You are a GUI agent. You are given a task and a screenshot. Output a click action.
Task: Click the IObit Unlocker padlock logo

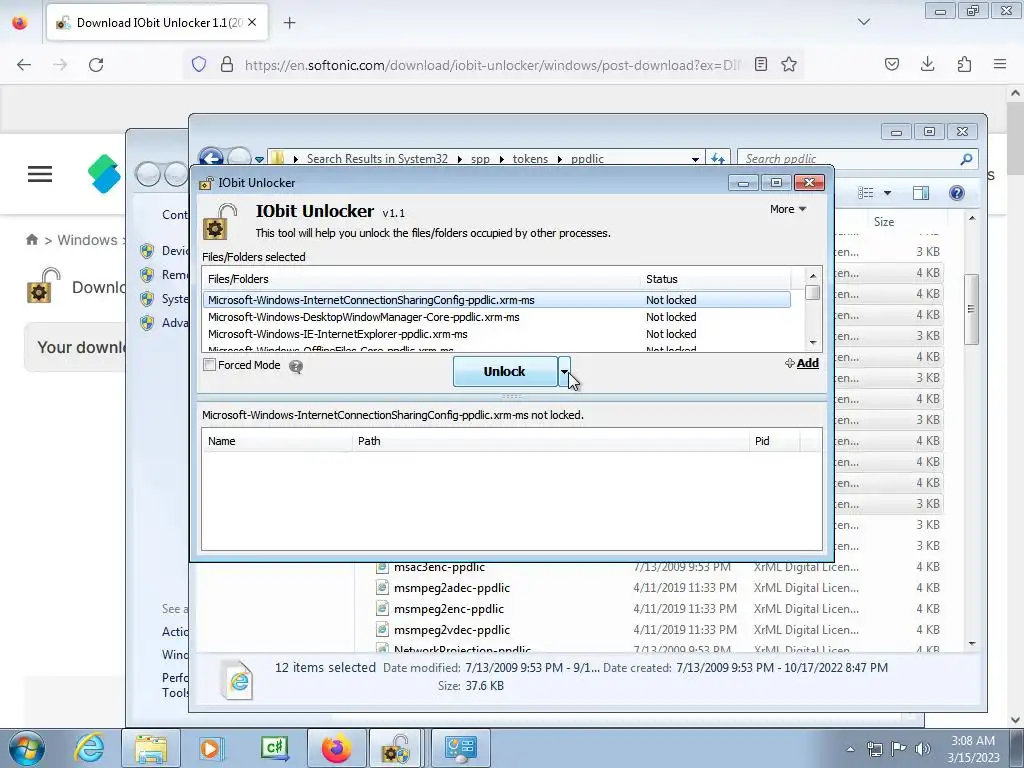click(220, 221)
